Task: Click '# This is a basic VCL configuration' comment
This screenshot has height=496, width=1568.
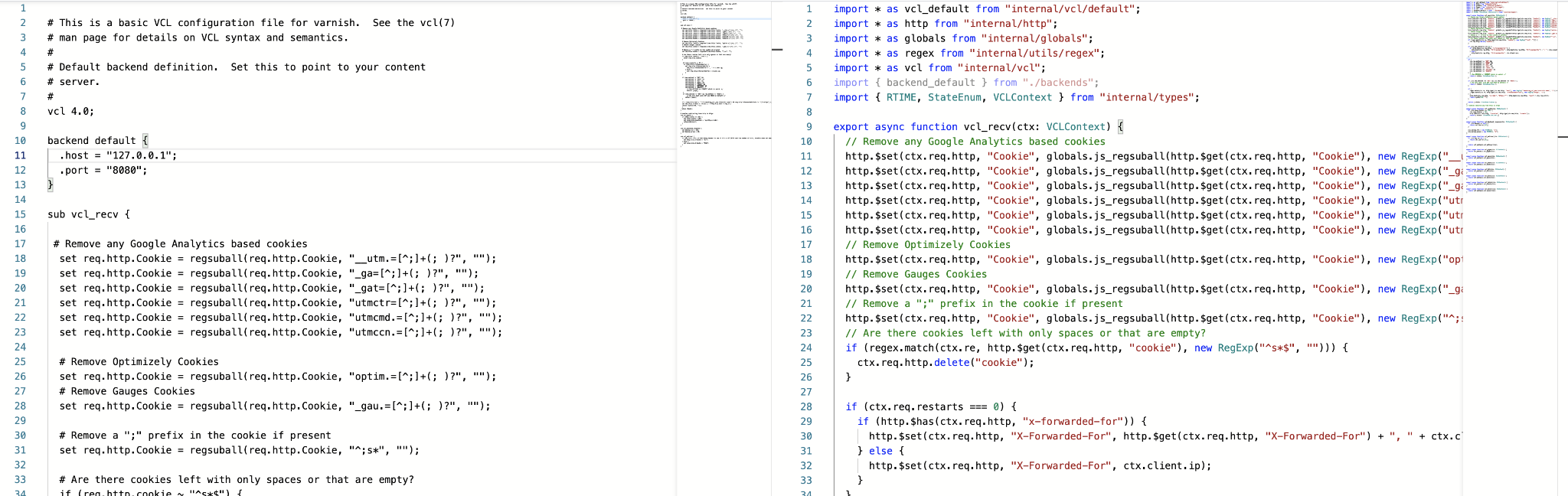Action: point(251,23)
